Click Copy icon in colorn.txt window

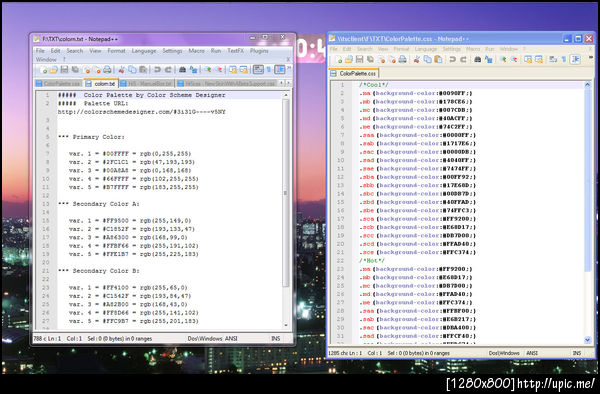(132, 70)
